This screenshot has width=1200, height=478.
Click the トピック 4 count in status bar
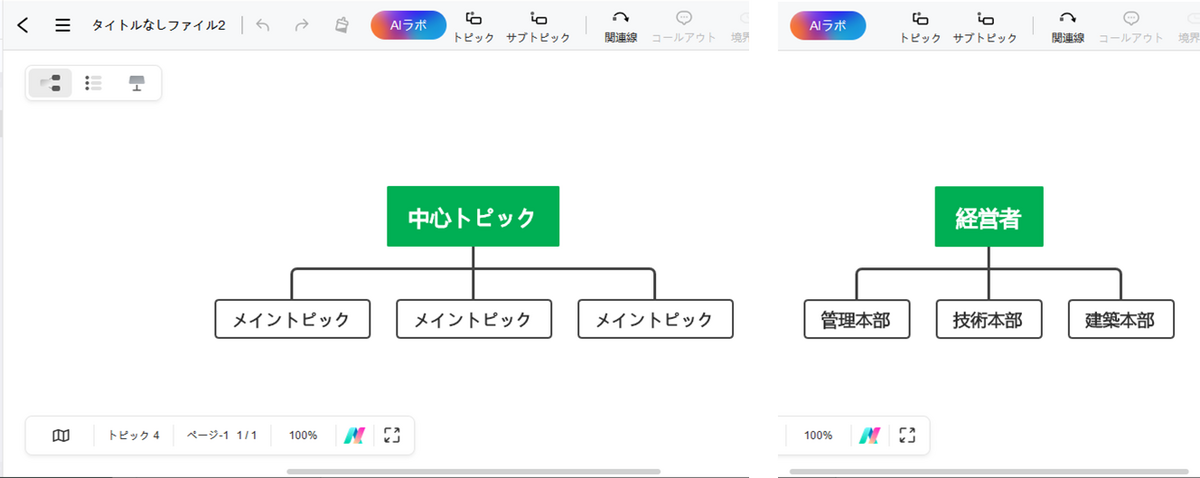[134, 435]
